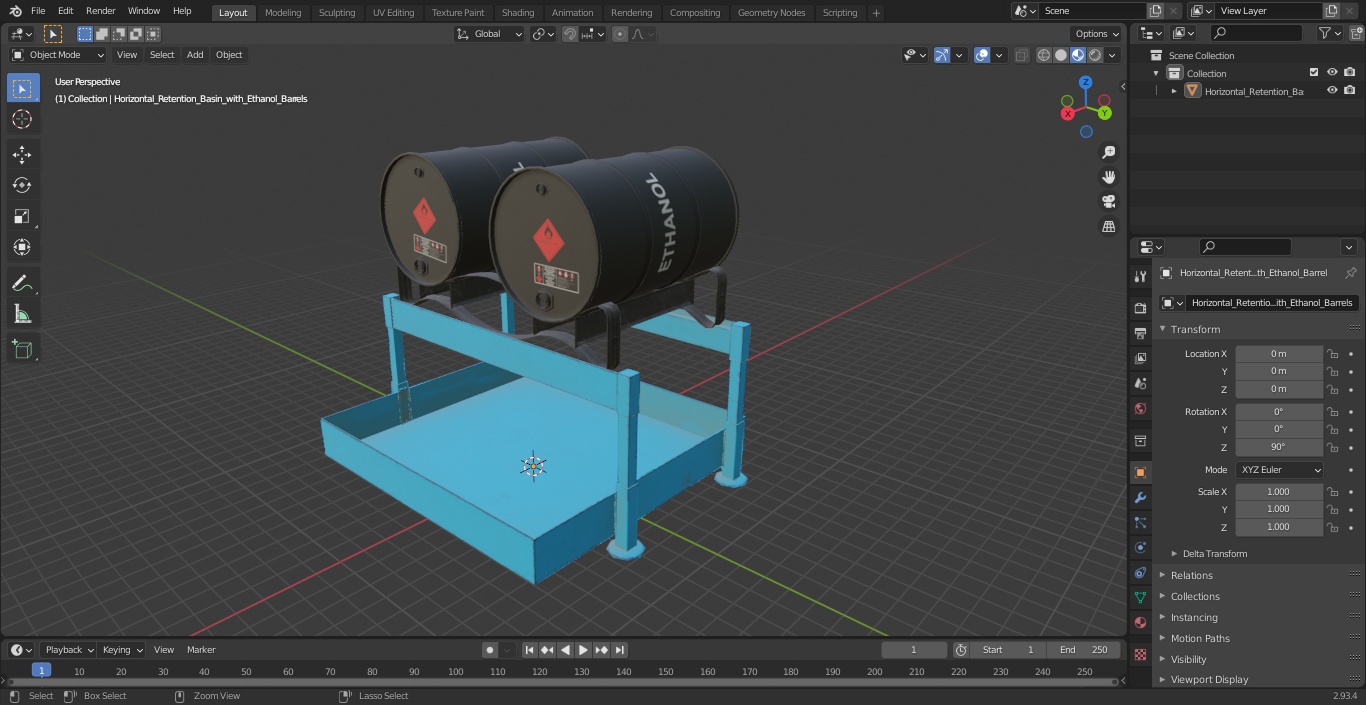1366x705 pixels.
Task: Switch to the Shading workspace tab
Action: (518, 12)
